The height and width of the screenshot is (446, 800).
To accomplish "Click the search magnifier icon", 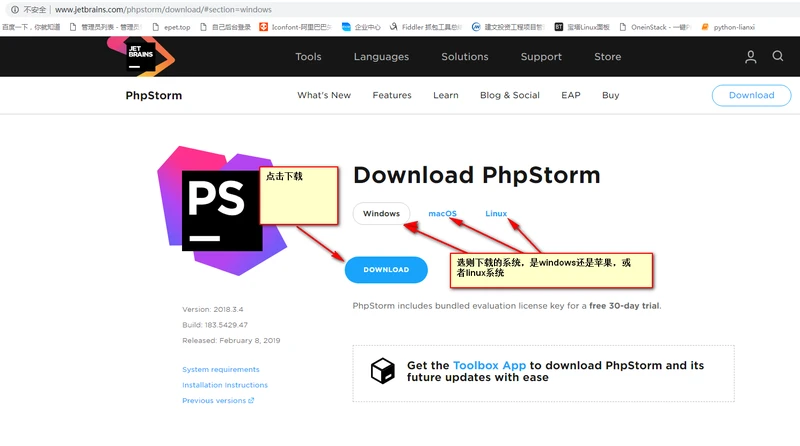I will [778, 57].
